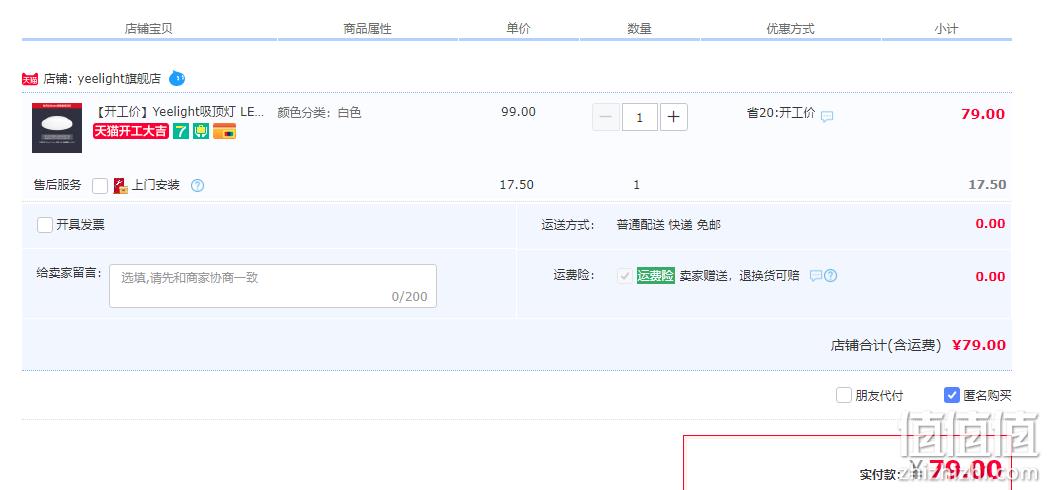Click the Tmall logo icon beside store name

(30, 79)
